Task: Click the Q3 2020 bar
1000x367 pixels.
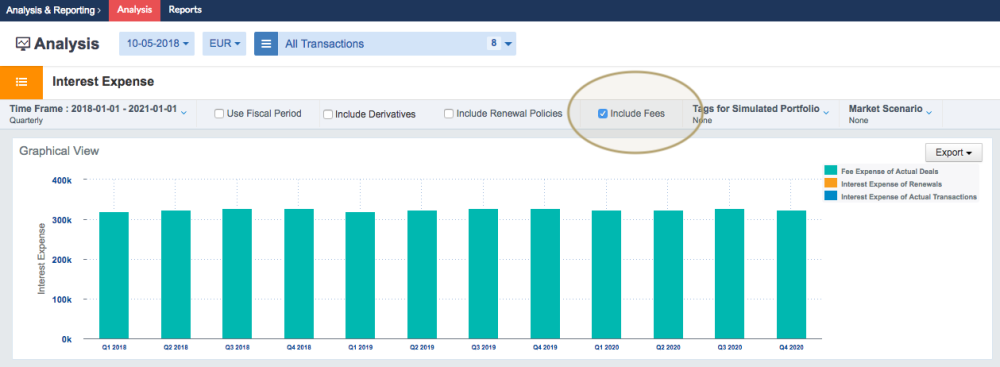Action: (x=730, y=274)
